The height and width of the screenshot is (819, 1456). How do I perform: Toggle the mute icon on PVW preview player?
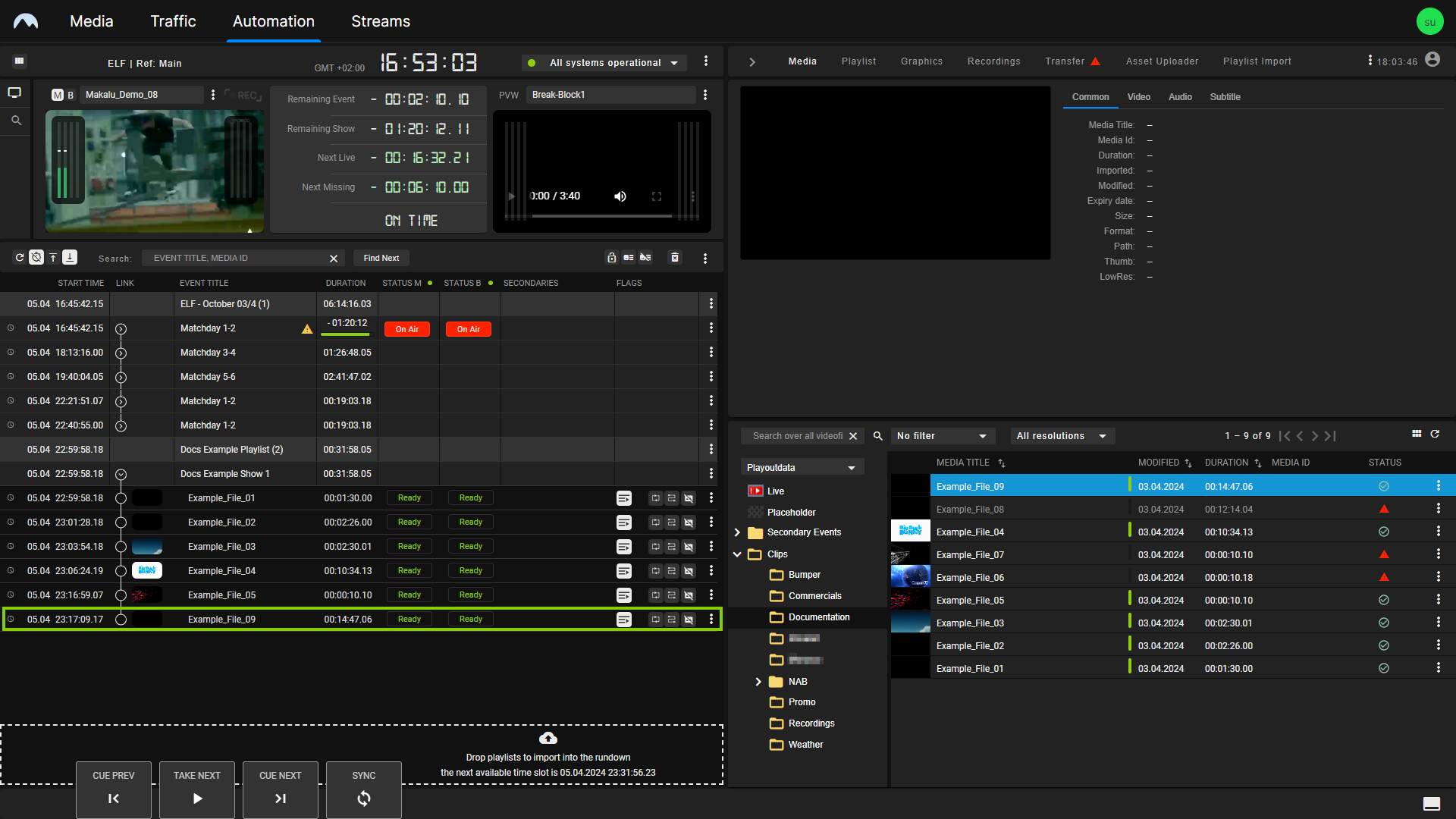coord(618,196)
